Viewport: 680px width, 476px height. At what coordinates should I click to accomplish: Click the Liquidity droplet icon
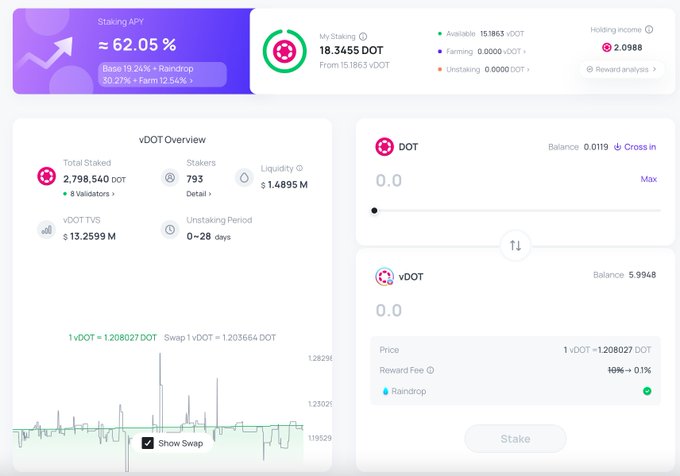(244, 177)
